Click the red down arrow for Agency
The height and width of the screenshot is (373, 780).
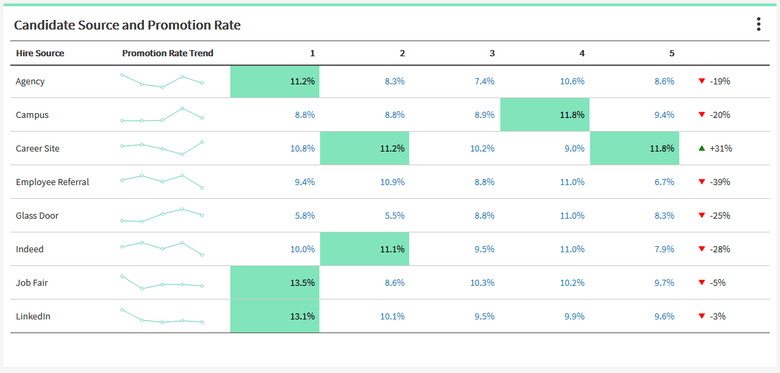(x=702, y=81)
